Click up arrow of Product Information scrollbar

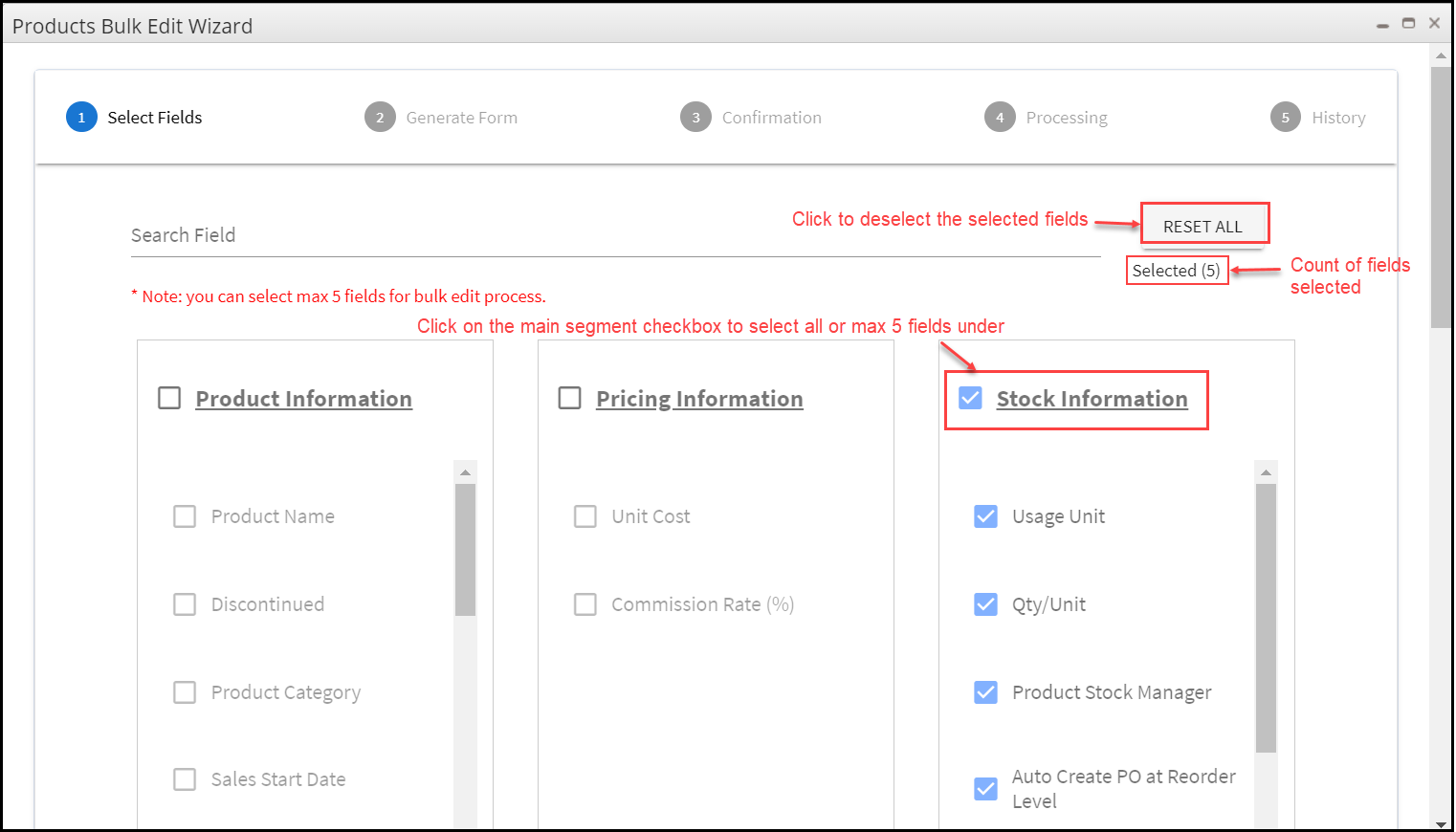pyautogui.click(x=466, y=472)
